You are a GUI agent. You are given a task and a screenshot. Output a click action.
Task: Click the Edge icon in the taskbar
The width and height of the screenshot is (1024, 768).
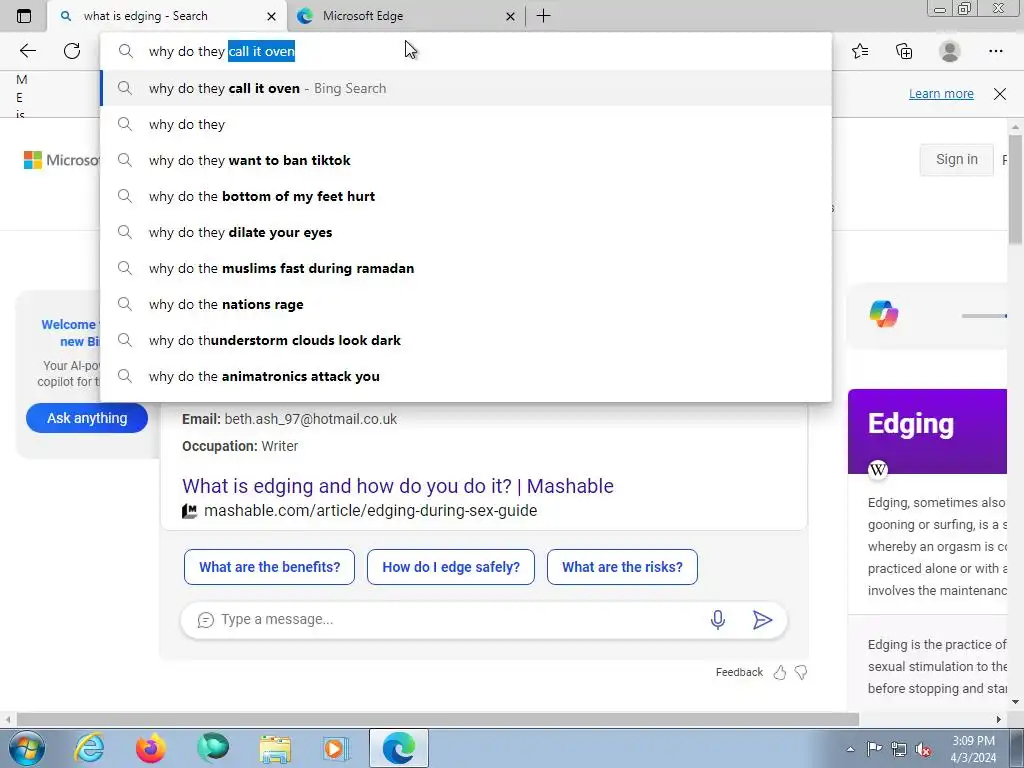(398, 748)
